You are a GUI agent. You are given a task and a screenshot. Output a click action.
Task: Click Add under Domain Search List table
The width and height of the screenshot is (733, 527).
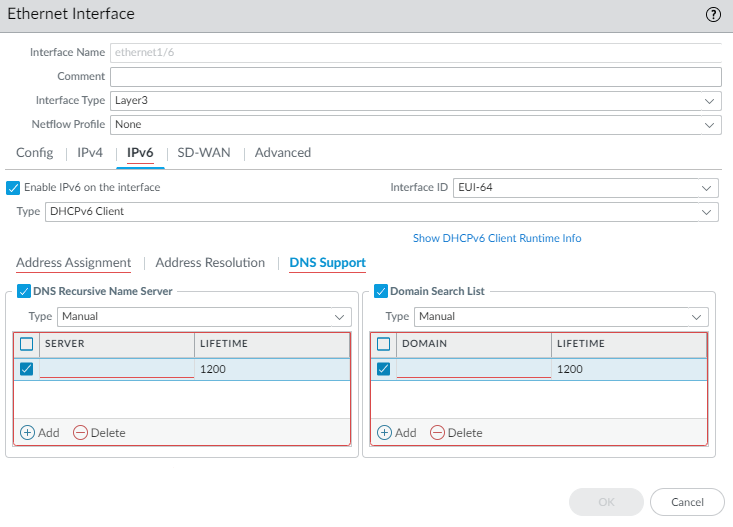pos(395,433)
